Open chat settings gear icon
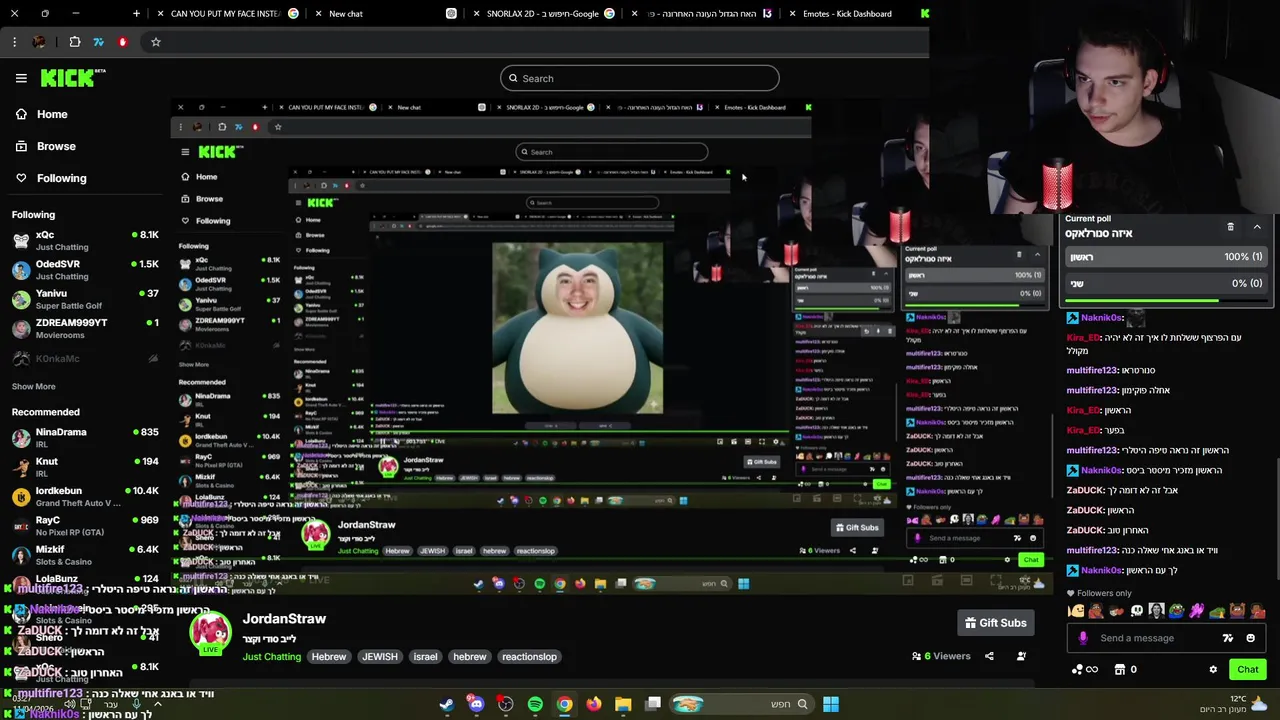The height and width of the screenshot is (720, 1280). coord(1213,670)
